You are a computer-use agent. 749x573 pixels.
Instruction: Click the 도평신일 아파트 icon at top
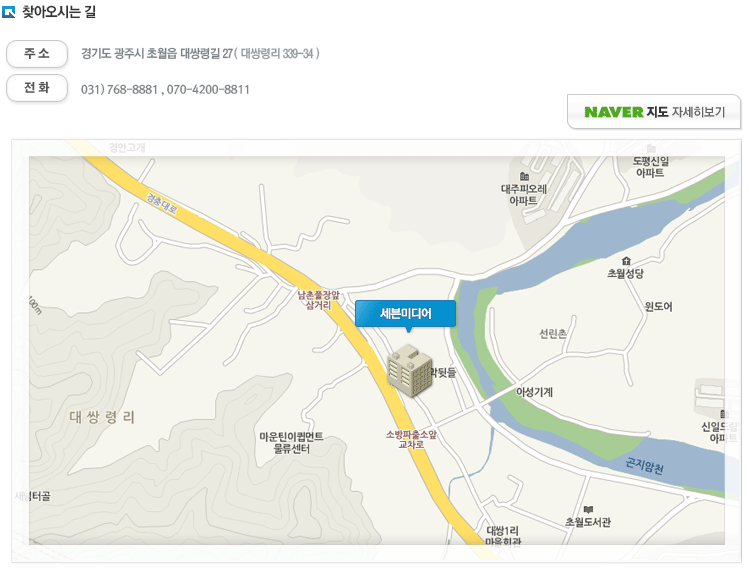pyautogui.click(x=651, y=148)
